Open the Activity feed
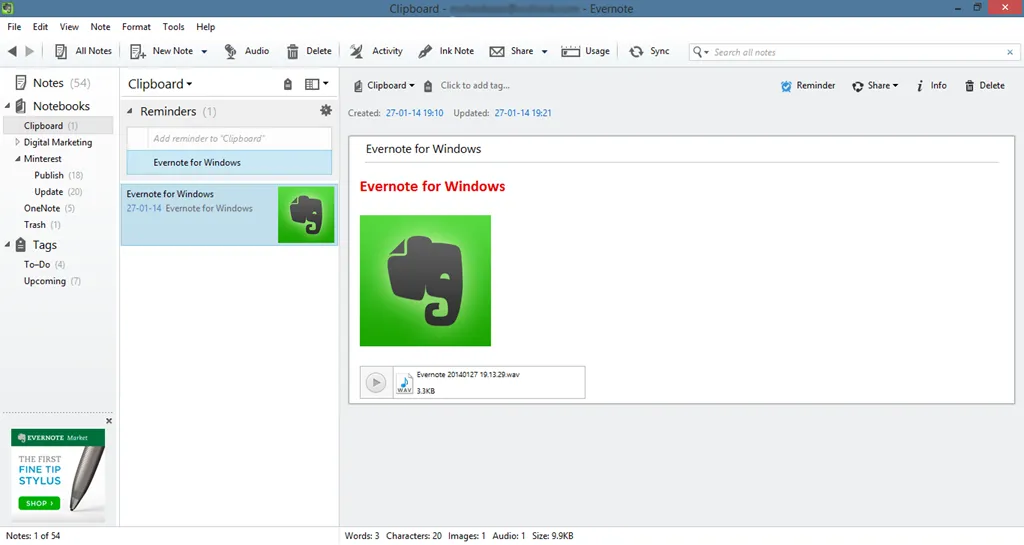 tap(376, 51)
